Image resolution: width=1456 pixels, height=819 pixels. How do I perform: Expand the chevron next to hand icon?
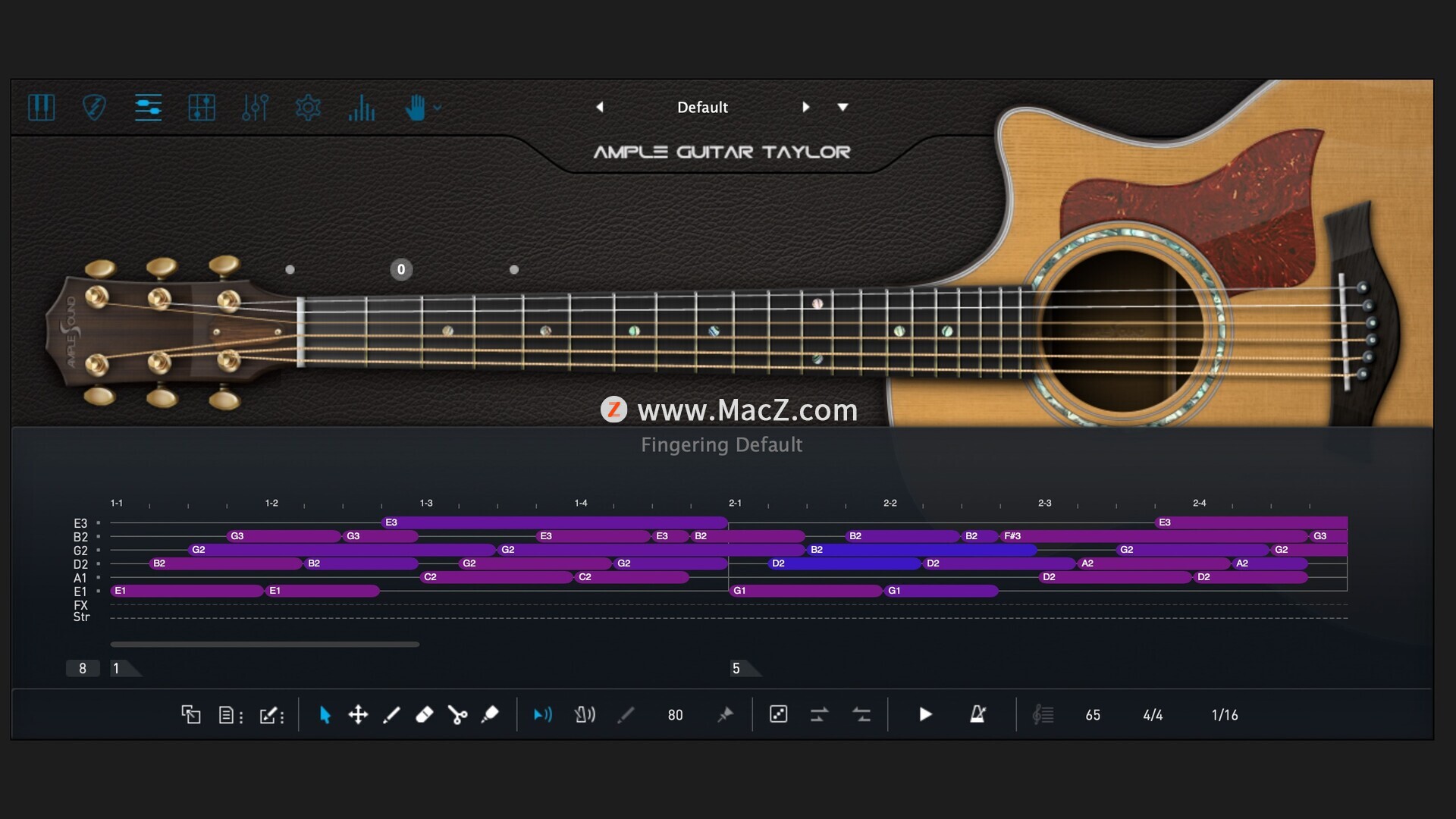438,108
